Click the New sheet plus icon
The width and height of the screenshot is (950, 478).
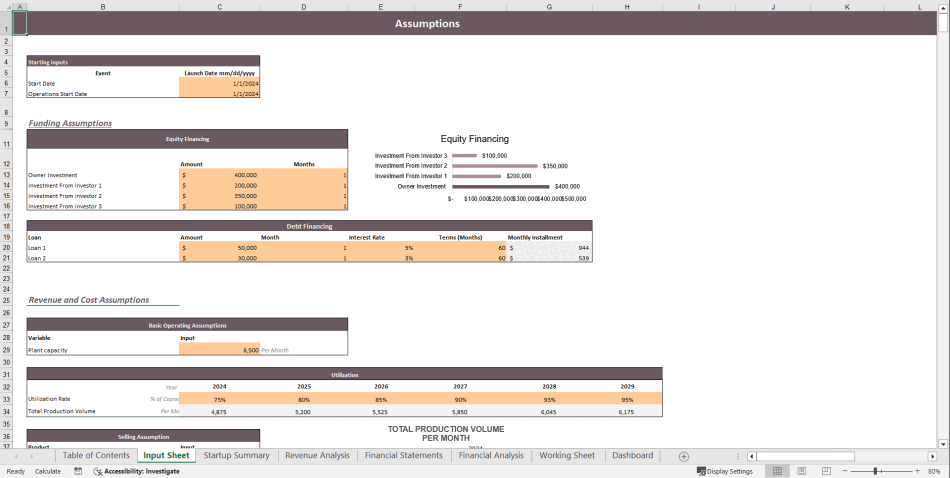click(684, 456)
